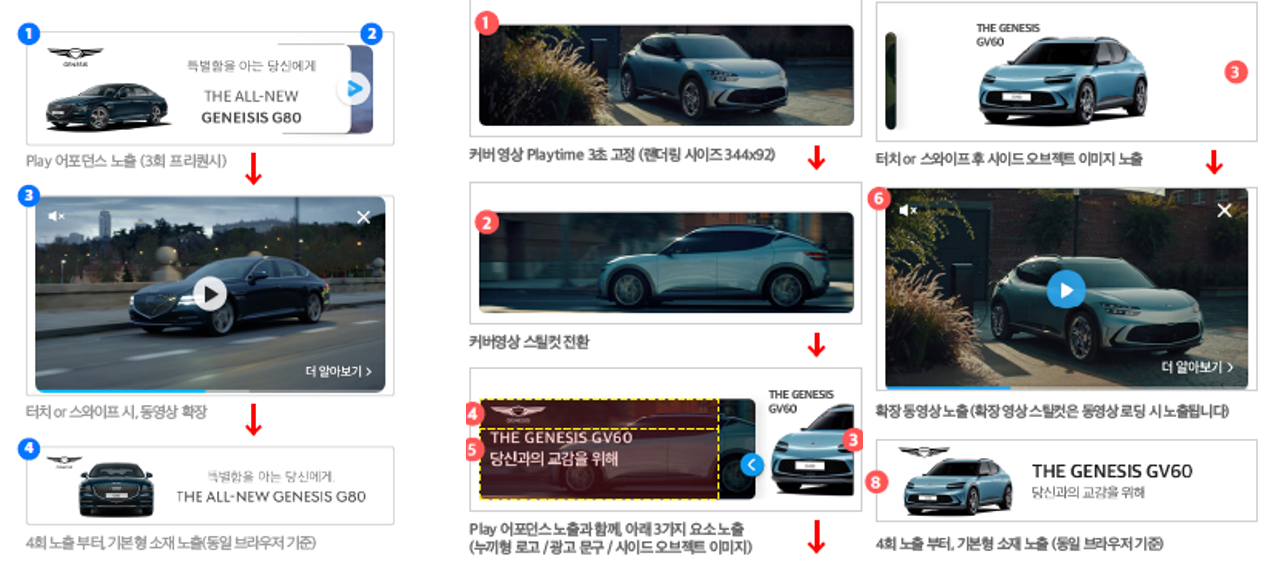Viewport: 1261px width, 578px height.
Task: Open '더 알아보기' on GV60 video
Action: (x=1197, y=367)
